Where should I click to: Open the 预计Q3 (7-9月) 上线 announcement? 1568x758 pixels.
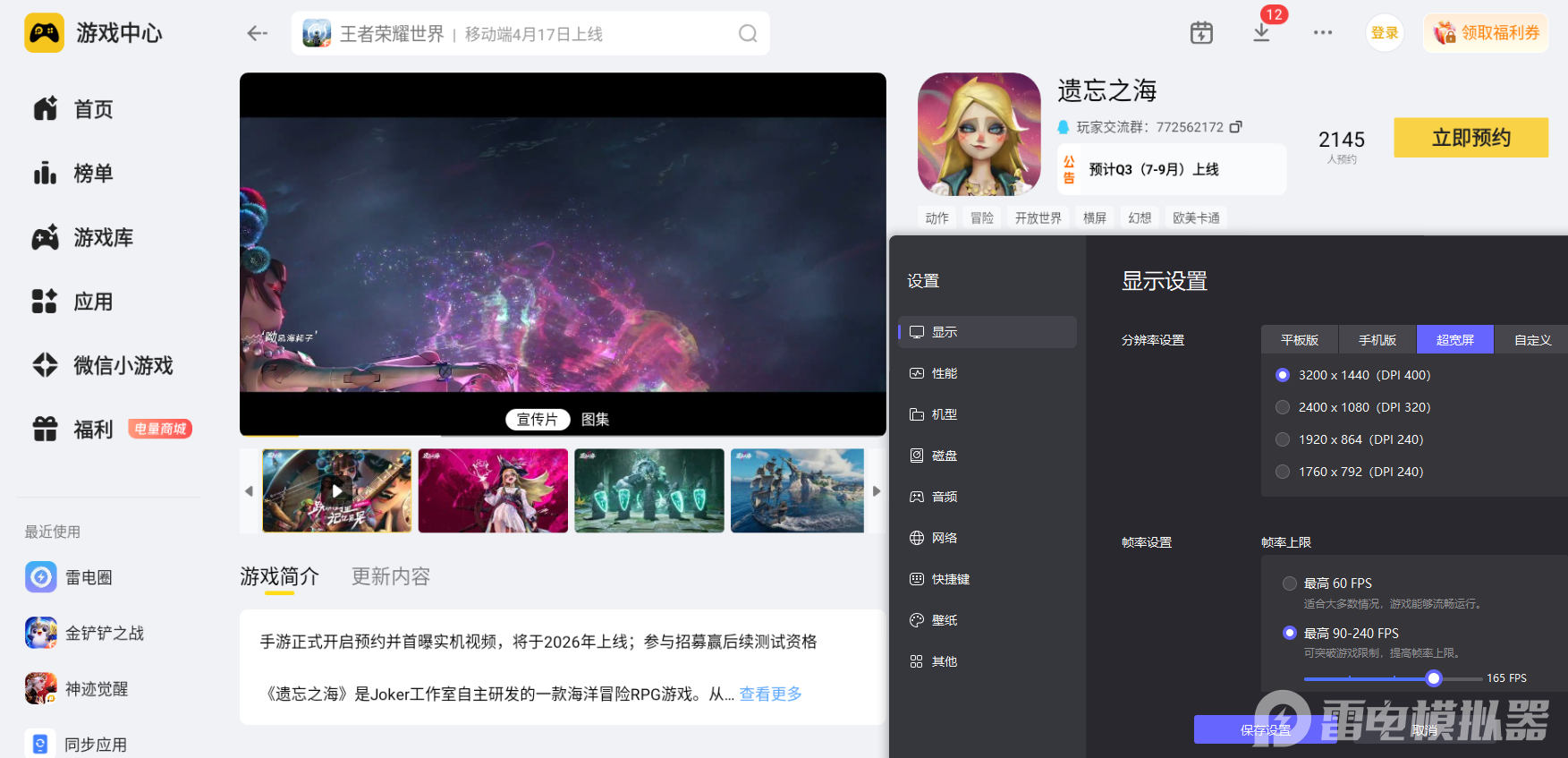(x=1172, y=169)
